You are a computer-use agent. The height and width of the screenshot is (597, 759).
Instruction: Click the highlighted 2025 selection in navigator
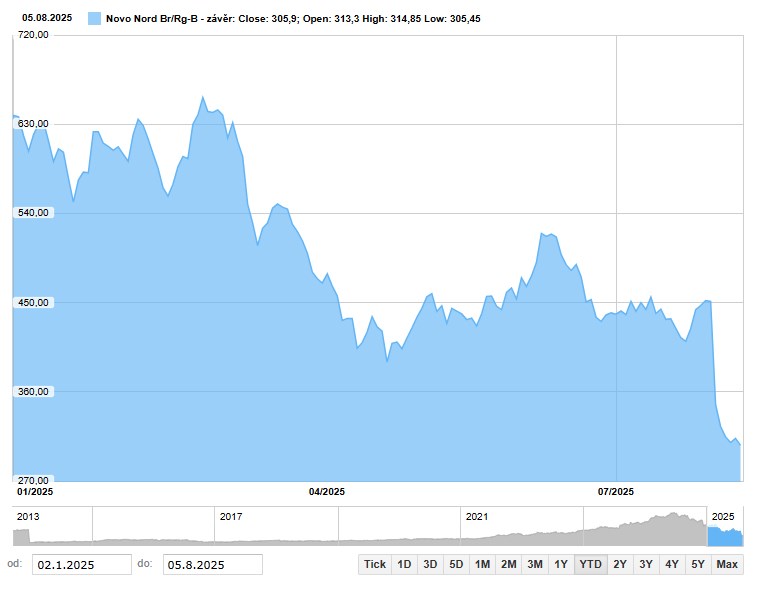725,535
